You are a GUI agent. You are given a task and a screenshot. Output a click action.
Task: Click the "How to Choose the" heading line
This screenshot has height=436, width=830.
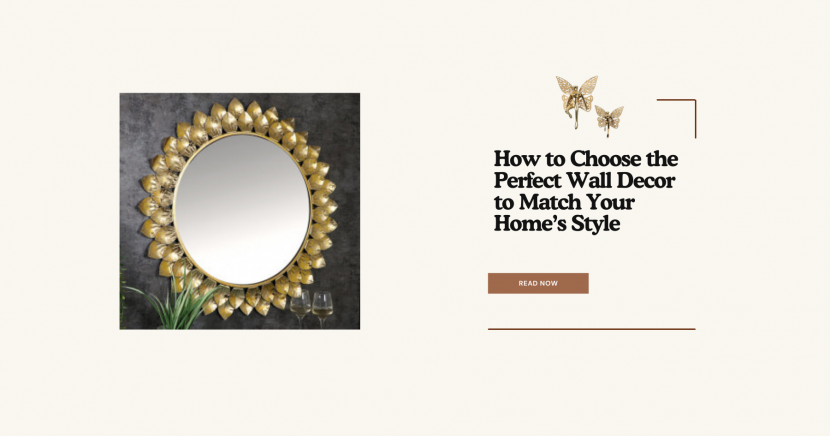coord(586,159)
